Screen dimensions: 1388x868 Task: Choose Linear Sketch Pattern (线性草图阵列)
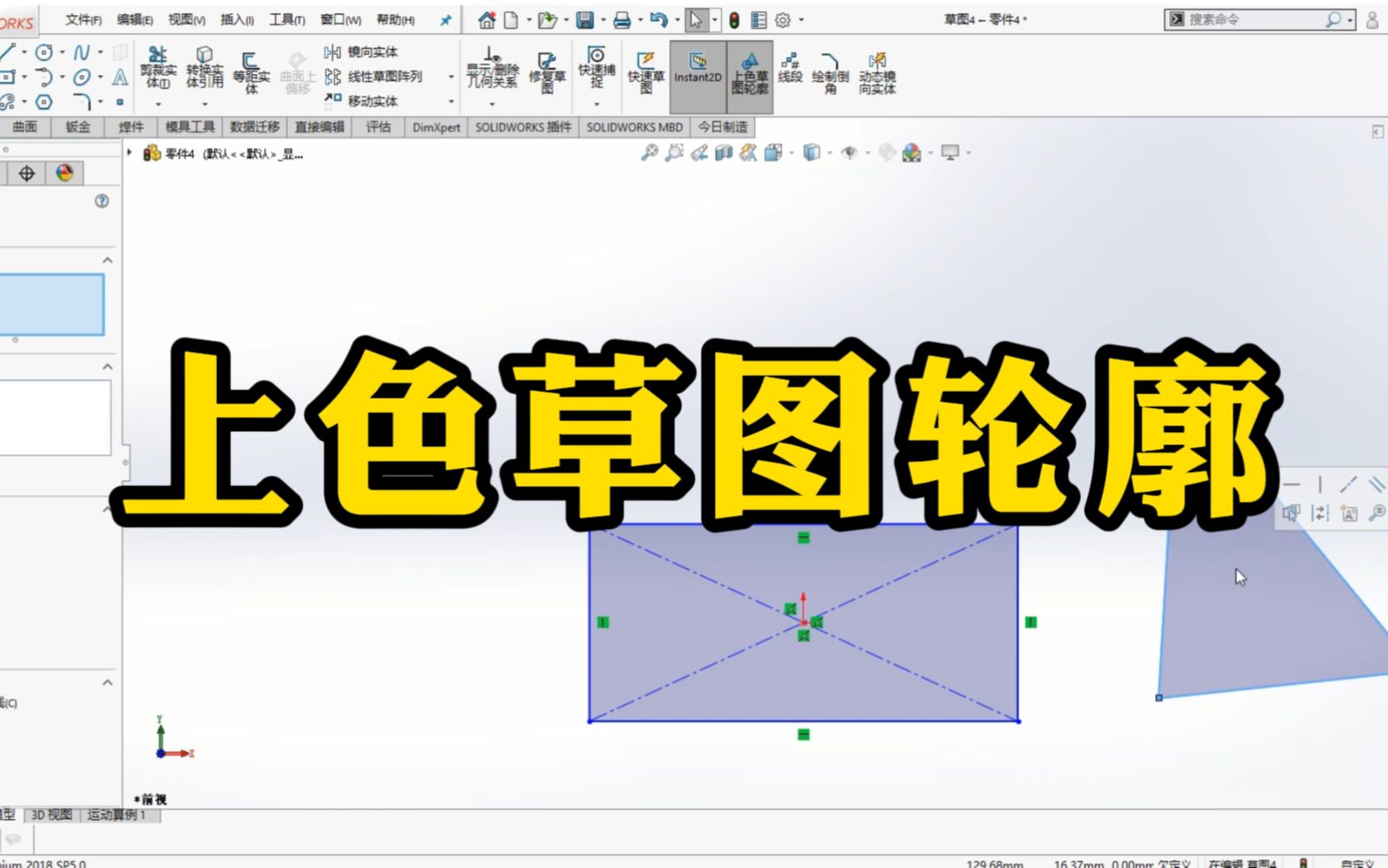(x=375, y=77)
